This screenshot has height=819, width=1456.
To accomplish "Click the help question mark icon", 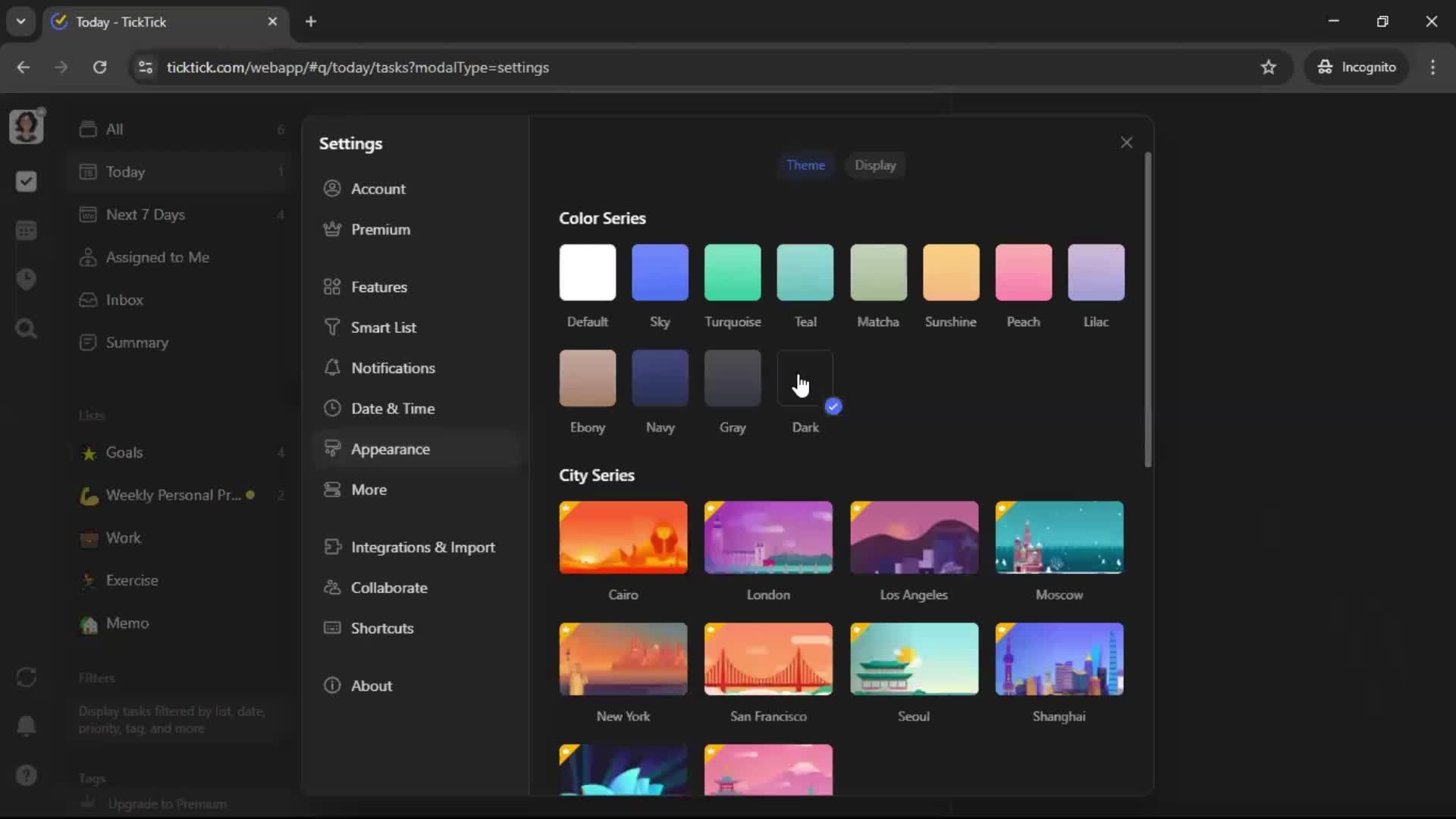I will 26,775.
